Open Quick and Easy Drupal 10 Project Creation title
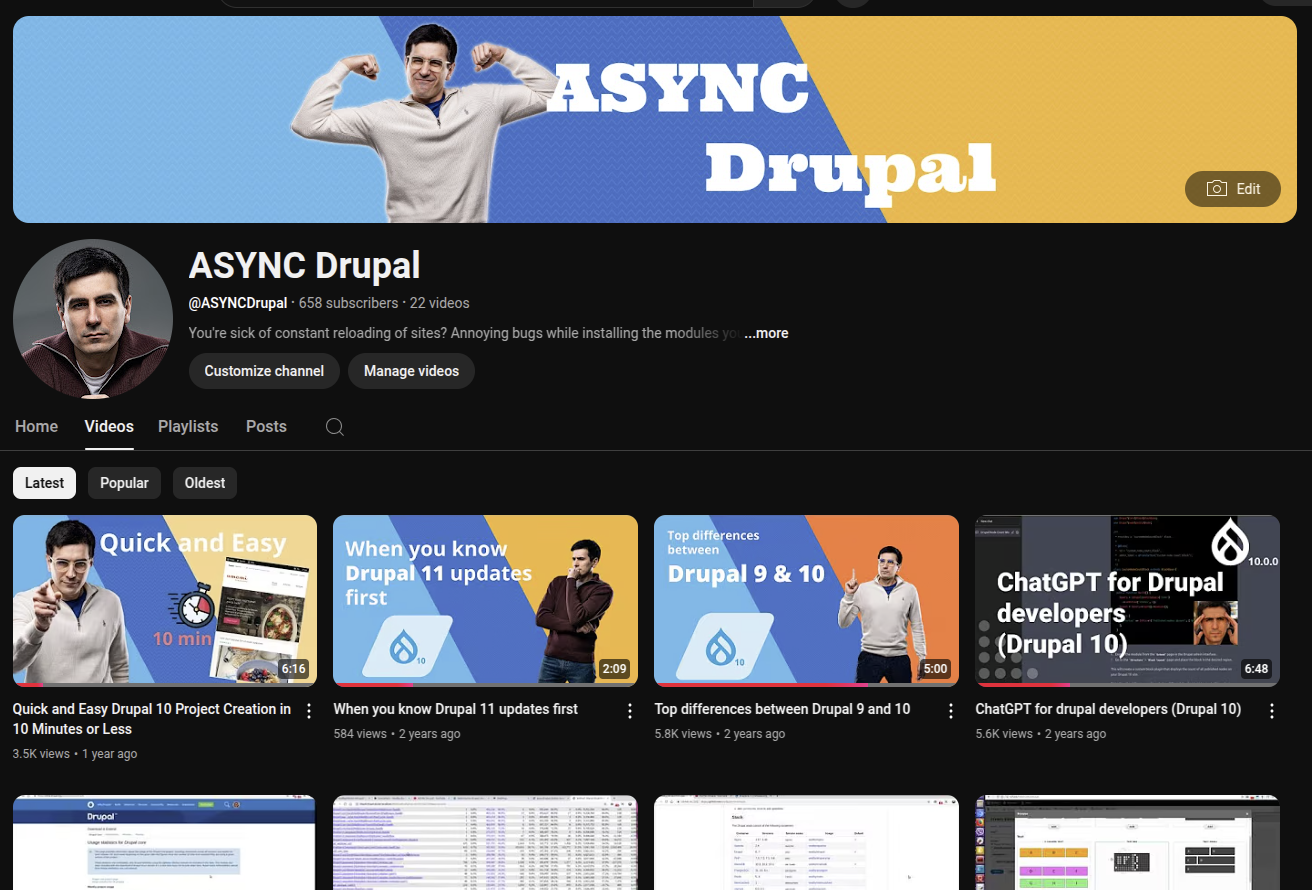 coord(152,718)
